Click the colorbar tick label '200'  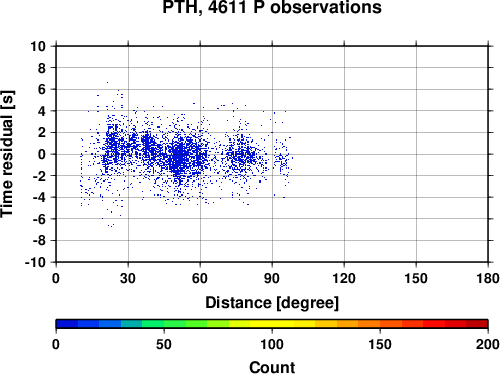(x=488, y=344)
